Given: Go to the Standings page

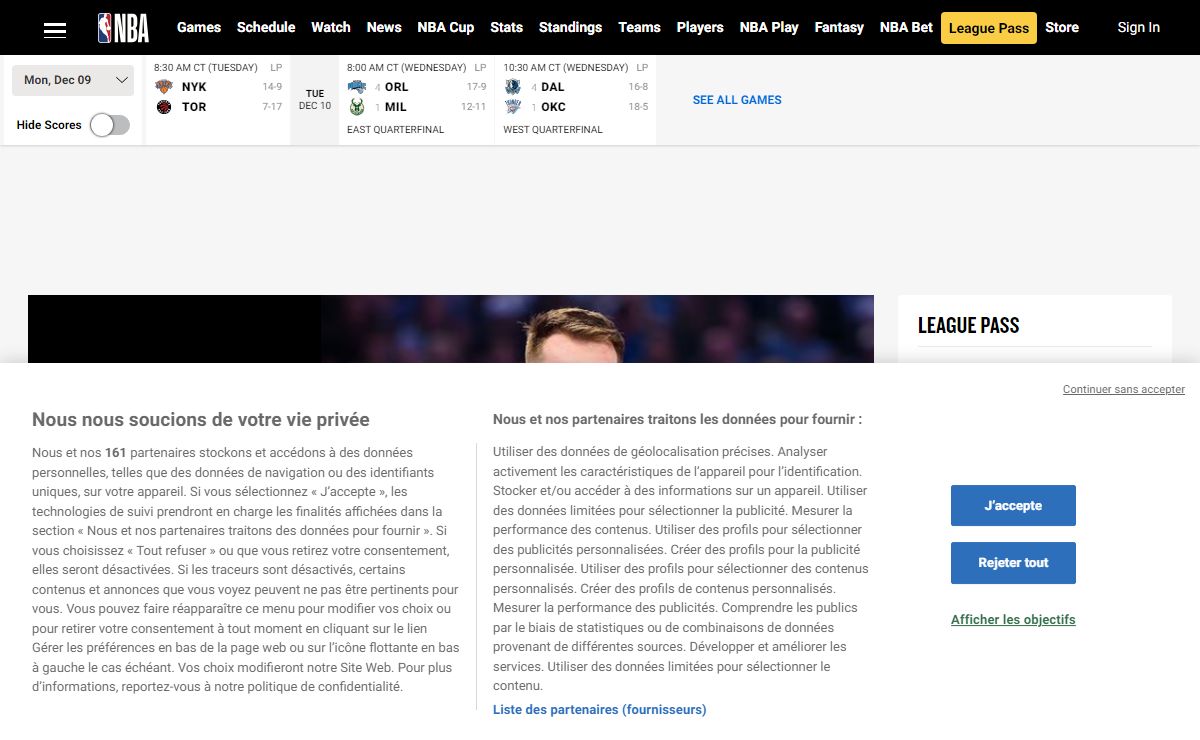Looking at the screenshot, I should 570,27.
